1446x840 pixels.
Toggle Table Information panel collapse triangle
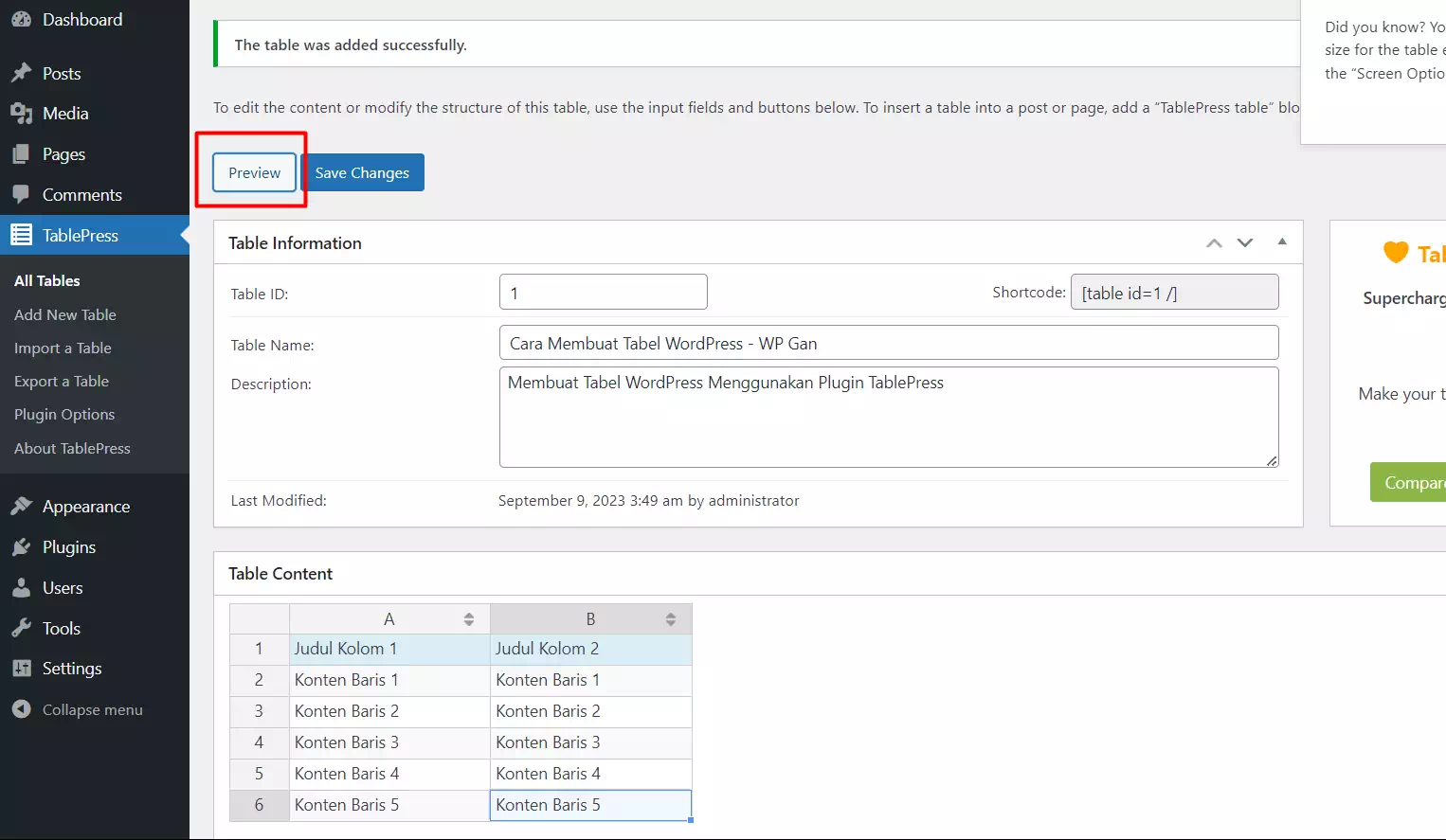[1282, 241]
